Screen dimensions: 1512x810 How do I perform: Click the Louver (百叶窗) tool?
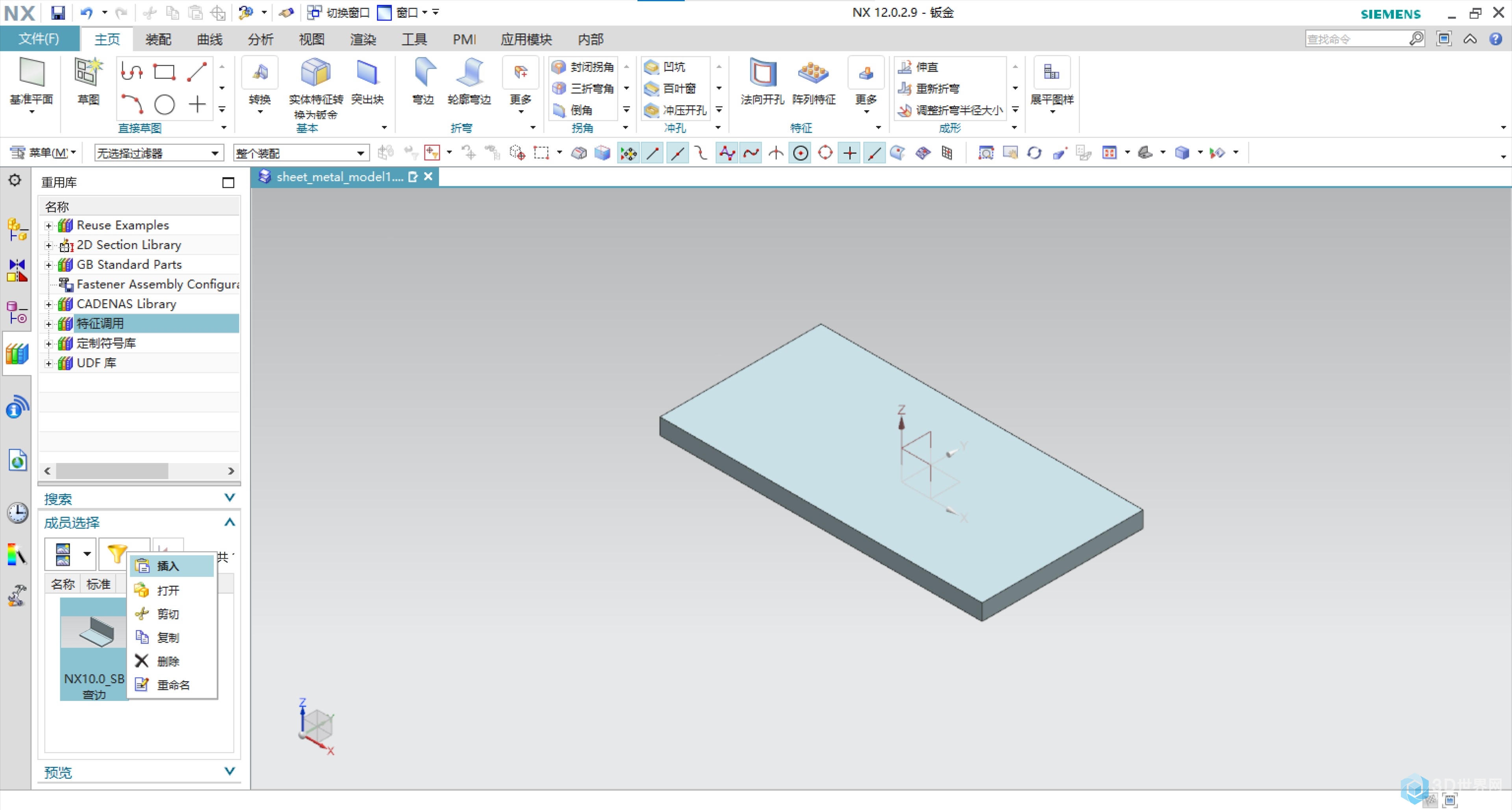click(670, 89)
